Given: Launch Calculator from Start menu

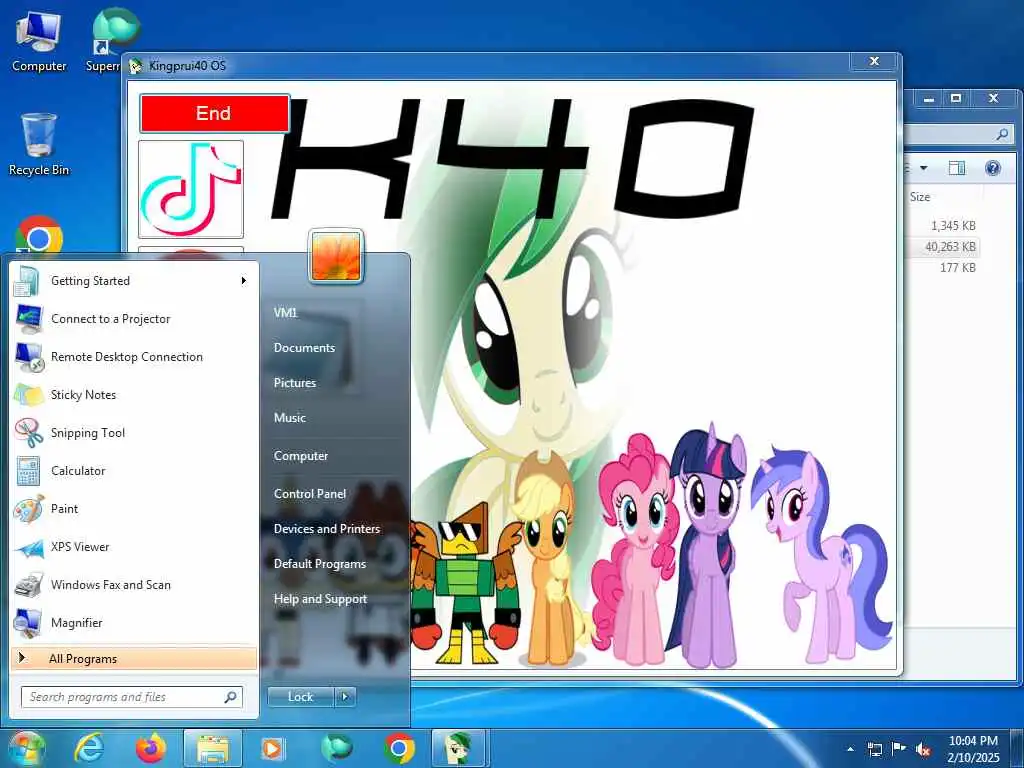Looking at the screenshot, I should coord(134,470).
